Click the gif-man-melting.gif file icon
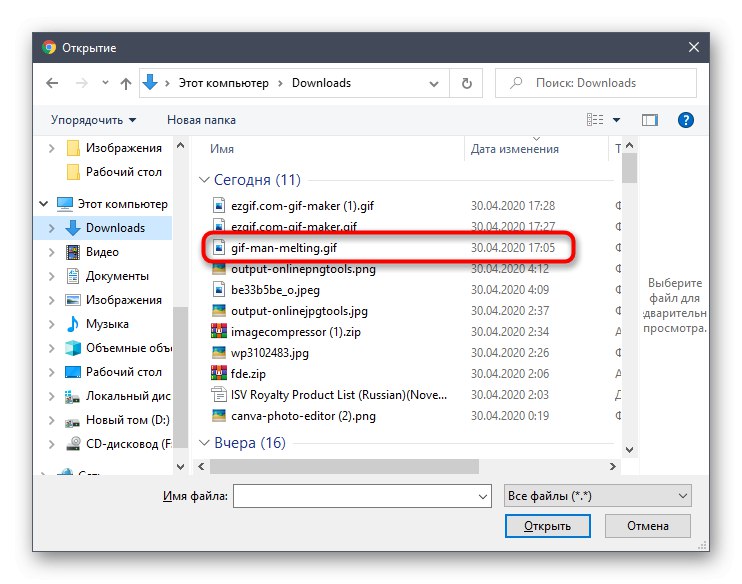 click(x=219, y=247)
